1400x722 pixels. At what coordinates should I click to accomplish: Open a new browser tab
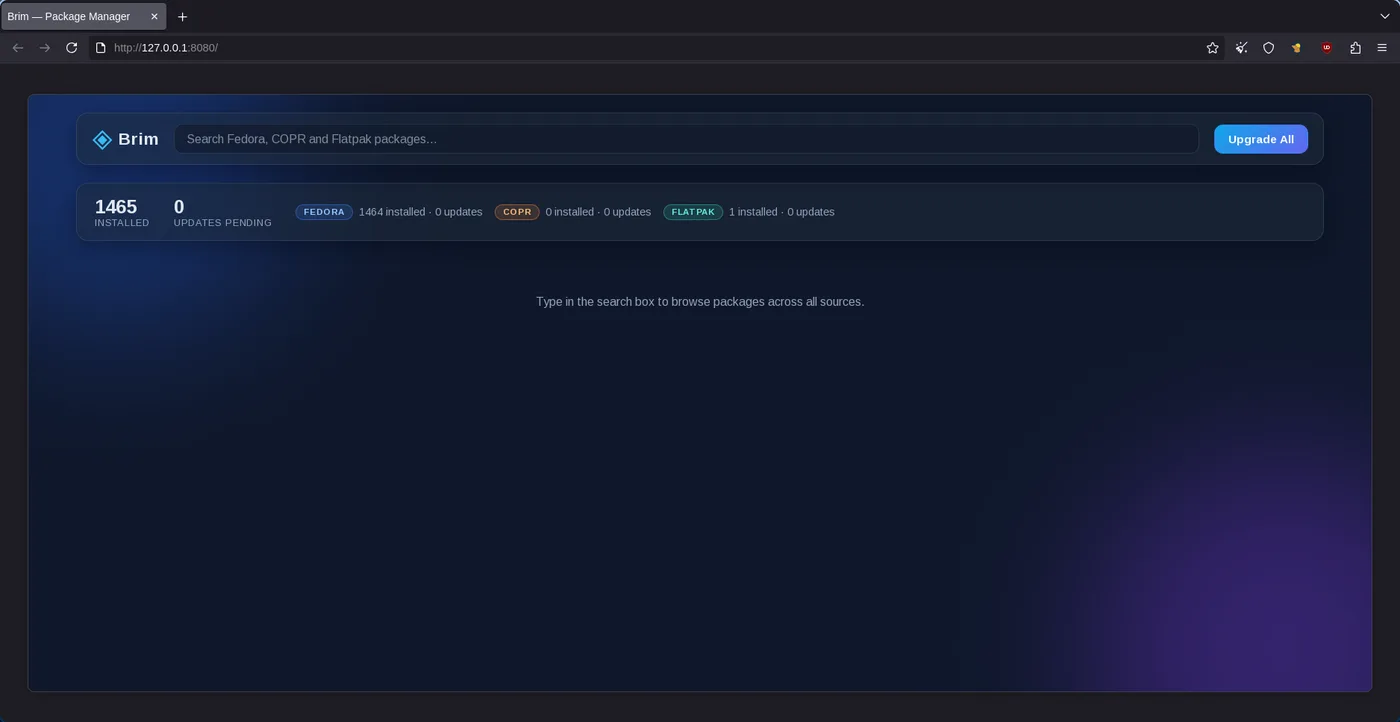coord(182,17)
